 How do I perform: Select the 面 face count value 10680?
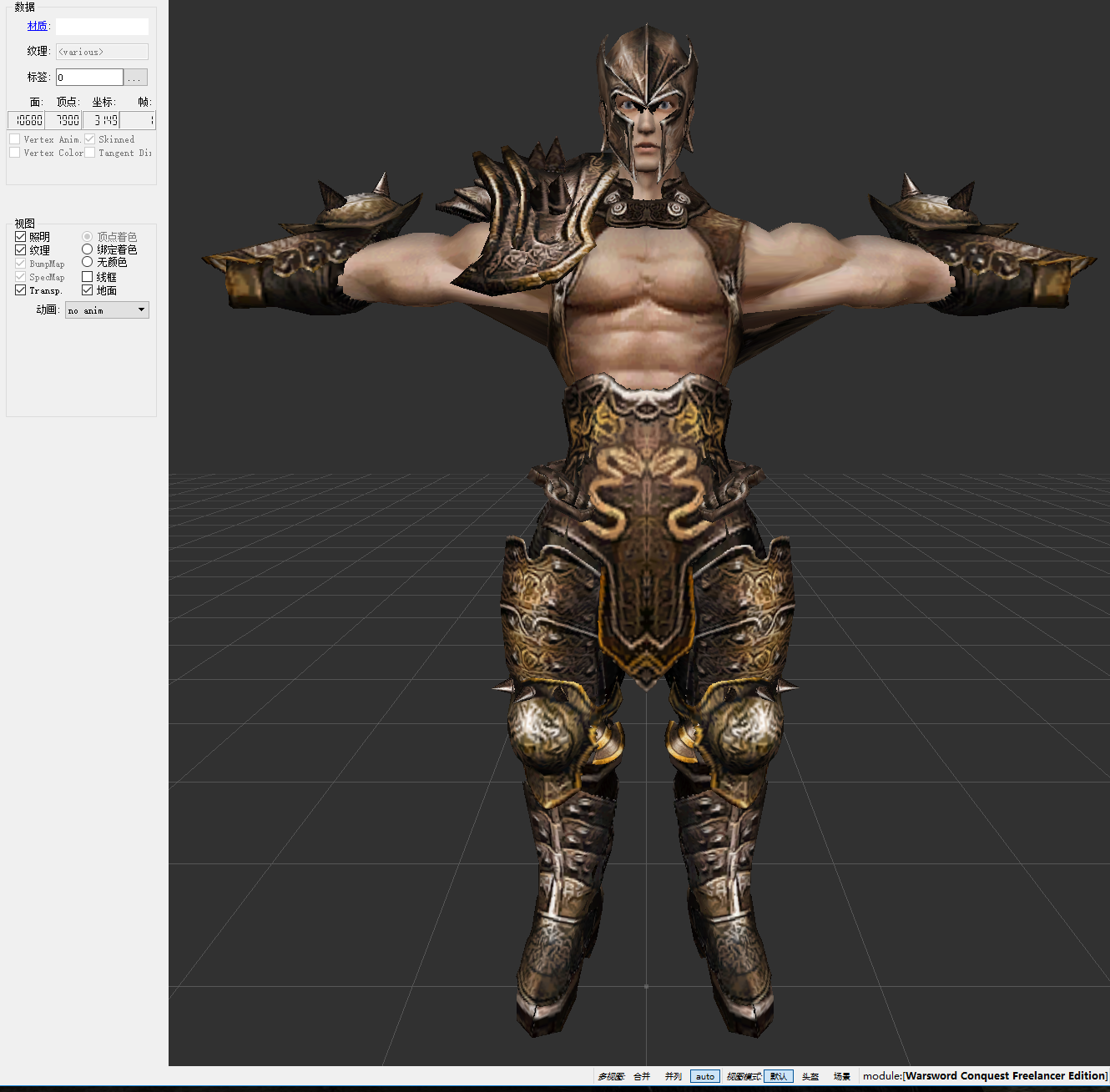pos(26,120)
